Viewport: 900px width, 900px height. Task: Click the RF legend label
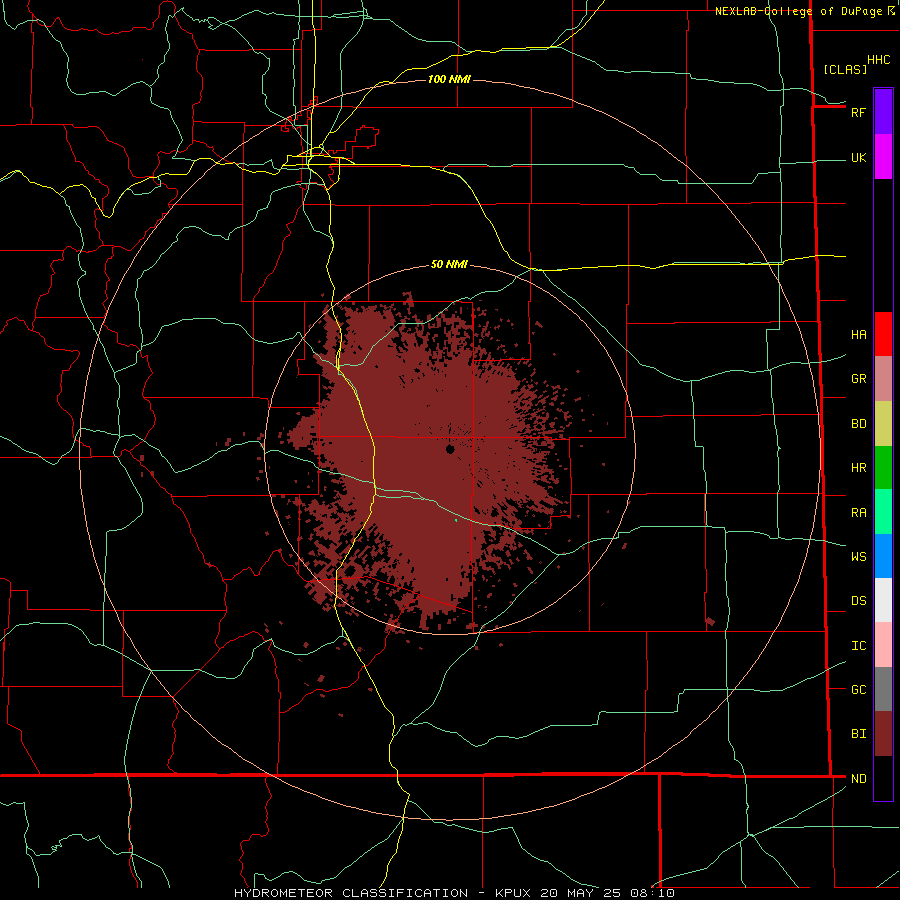point(858,112)
